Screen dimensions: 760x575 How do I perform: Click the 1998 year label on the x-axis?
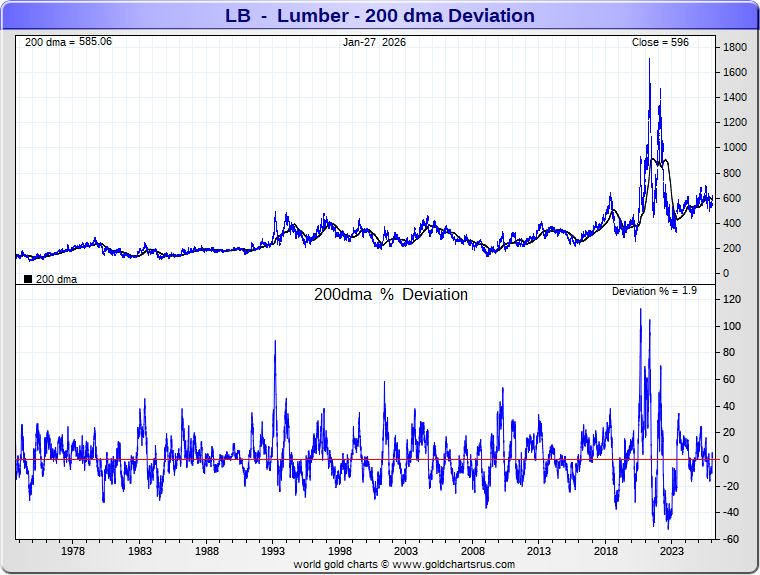tap(340, 551)
